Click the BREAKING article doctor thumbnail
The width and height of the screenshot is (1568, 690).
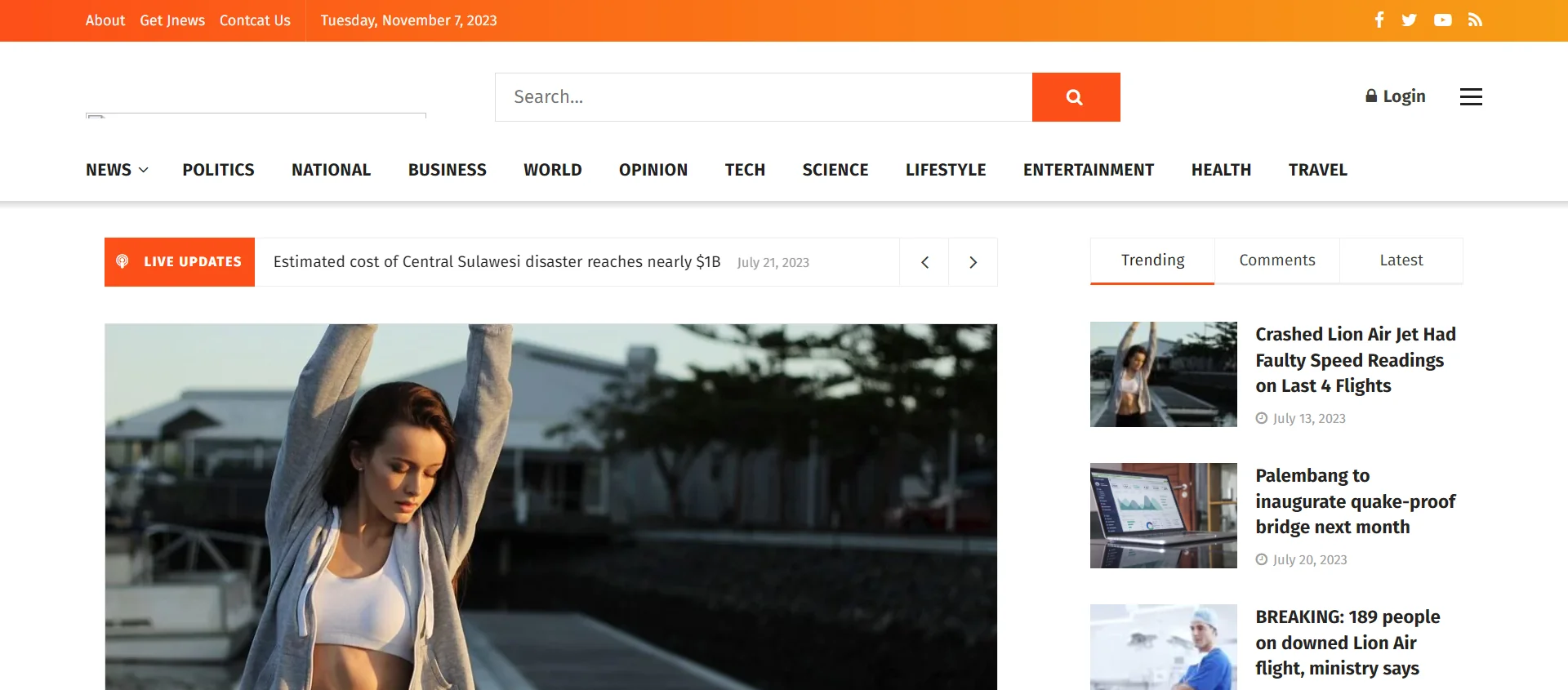(x=1164, y=647)
